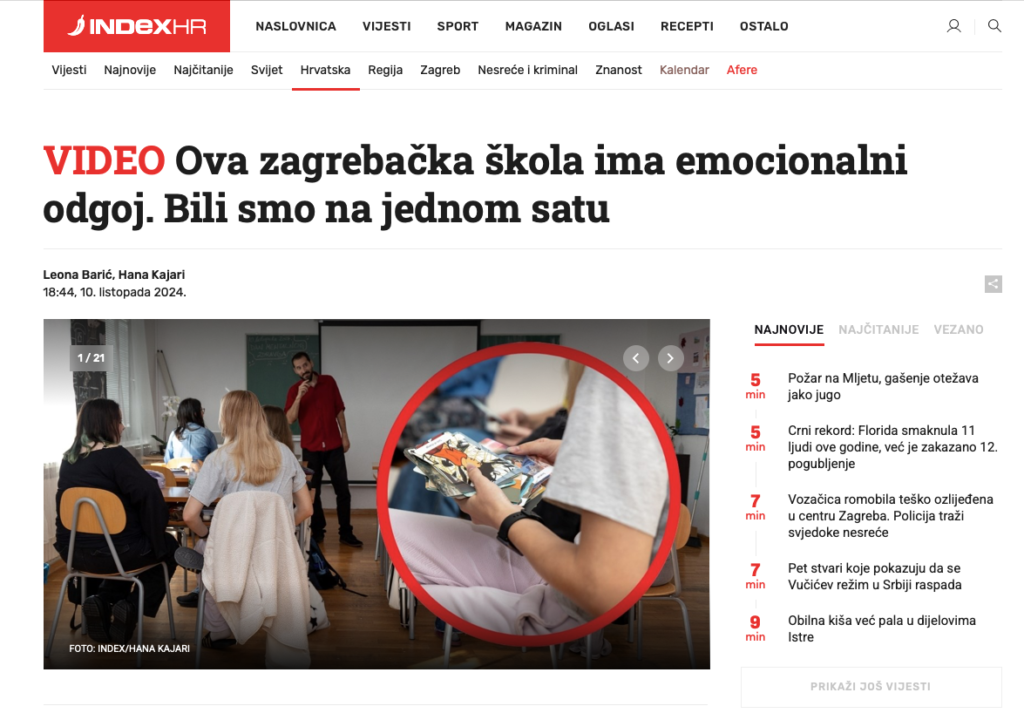
Task: Open the Kalendar subcategory link
Action: tap(684, 70)
